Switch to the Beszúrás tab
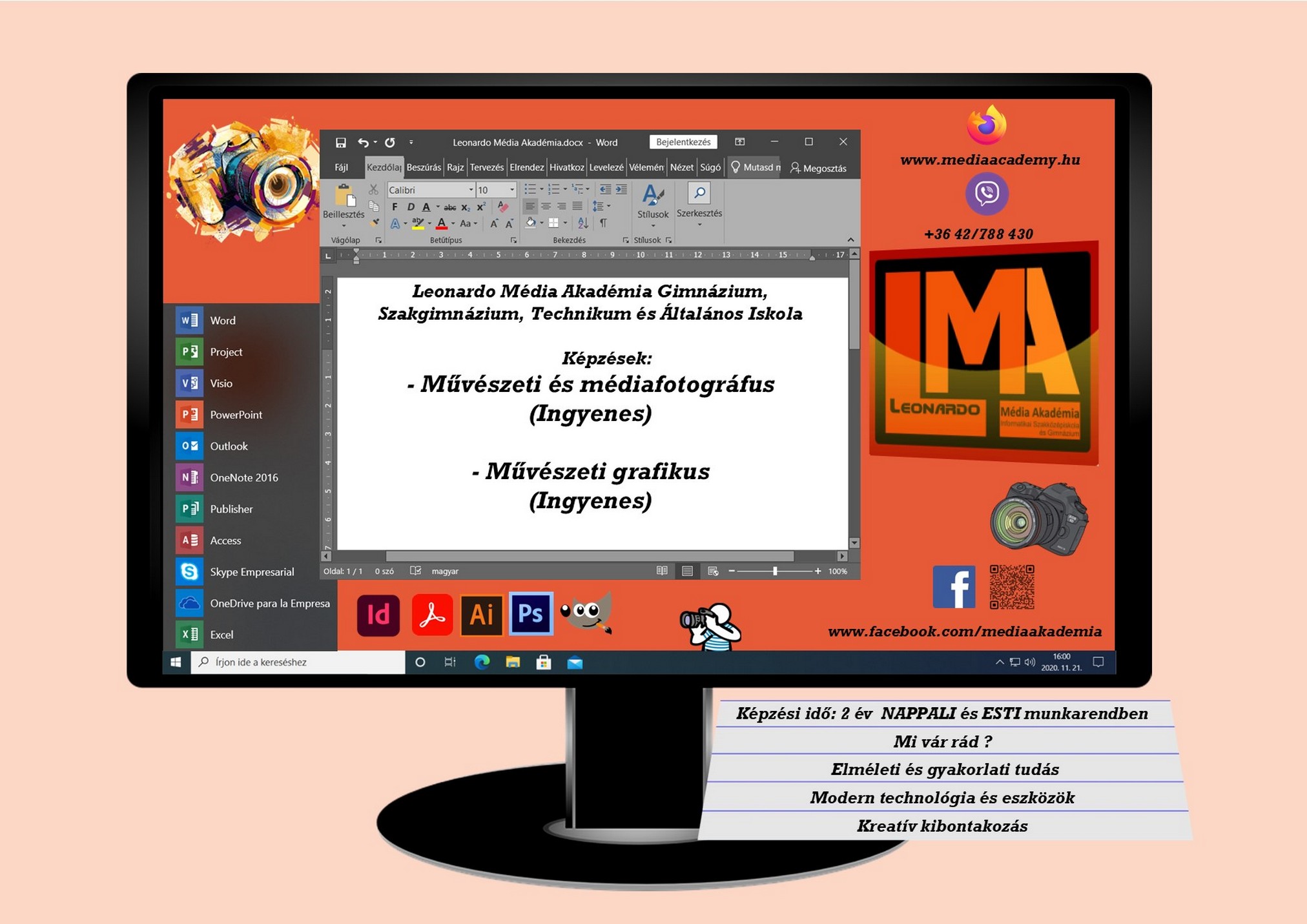1307x924 pixels. 424,168
